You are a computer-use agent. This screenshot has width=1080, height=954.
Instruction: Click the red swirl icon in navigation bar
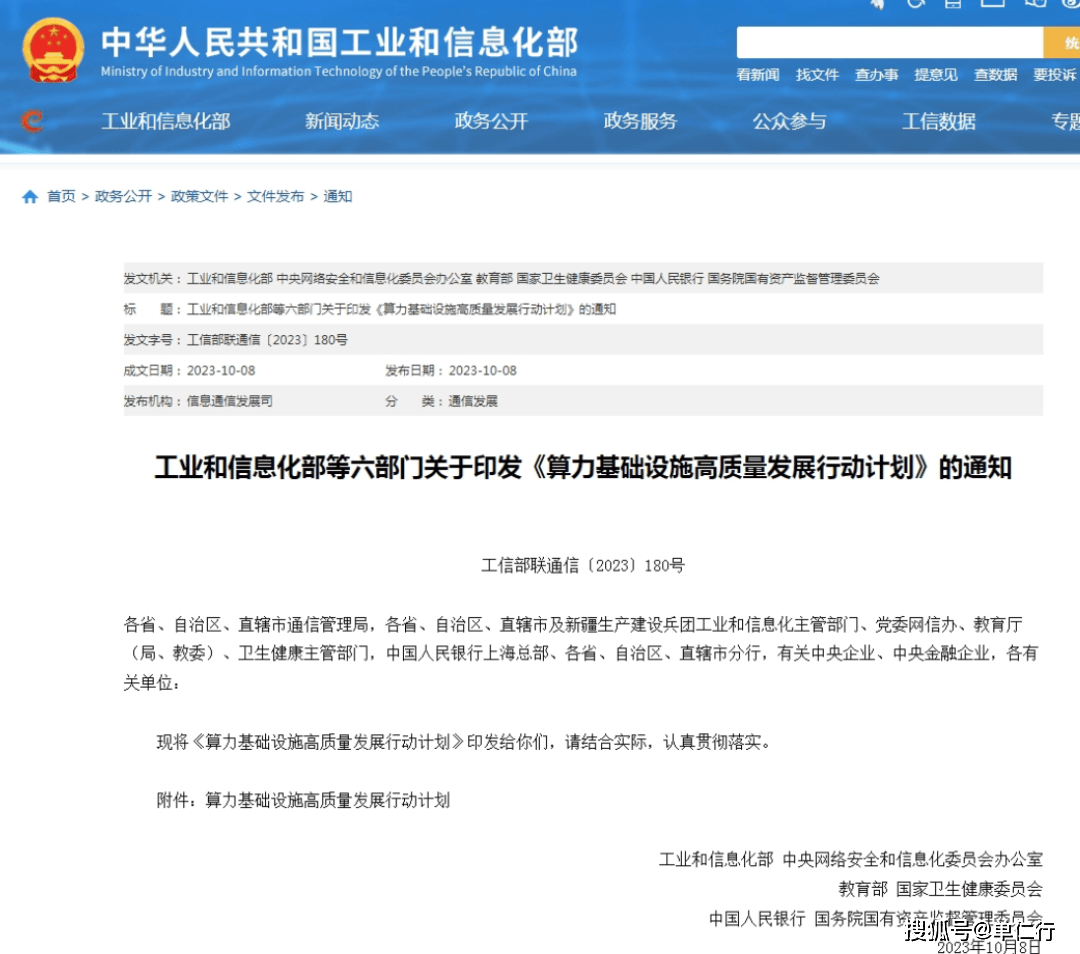32,121
